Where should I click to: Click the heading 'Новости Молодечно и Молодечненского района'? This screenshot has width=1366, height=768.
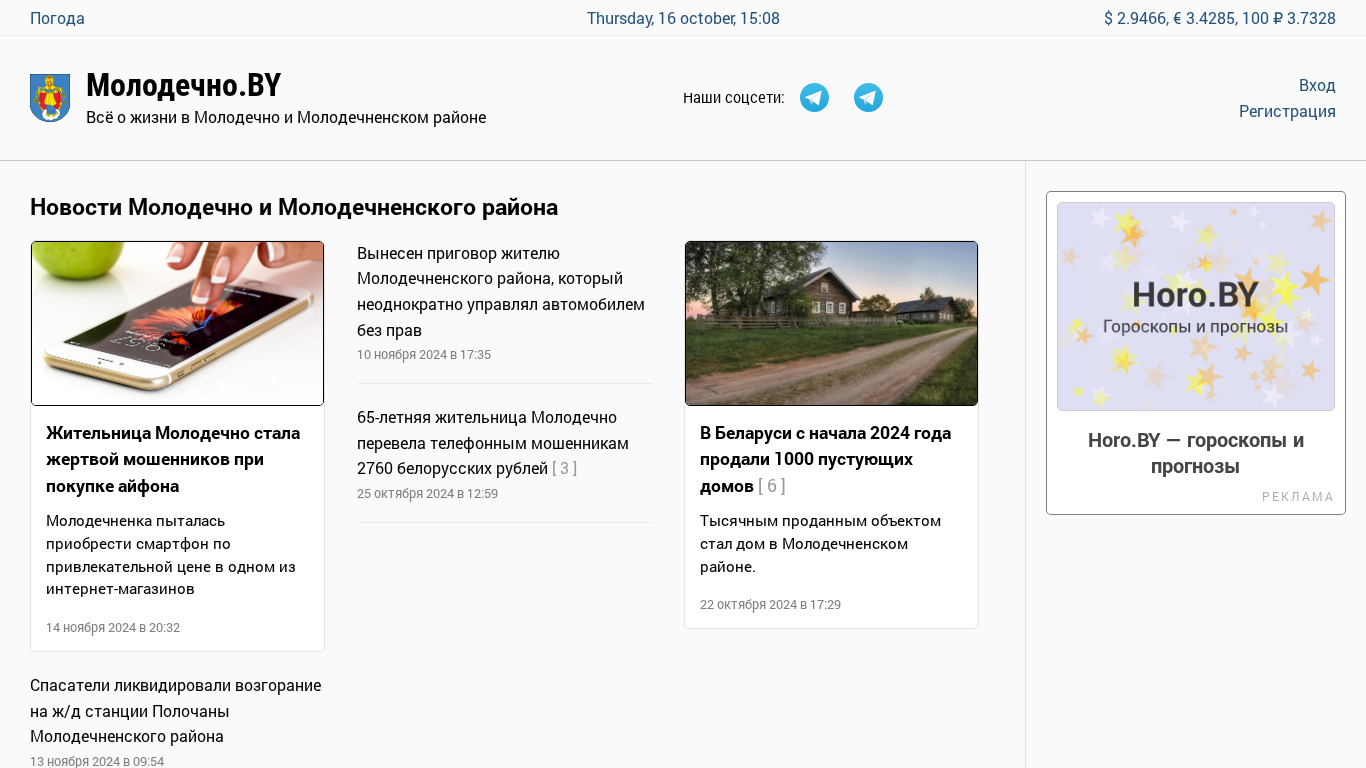tap(294, 207)
